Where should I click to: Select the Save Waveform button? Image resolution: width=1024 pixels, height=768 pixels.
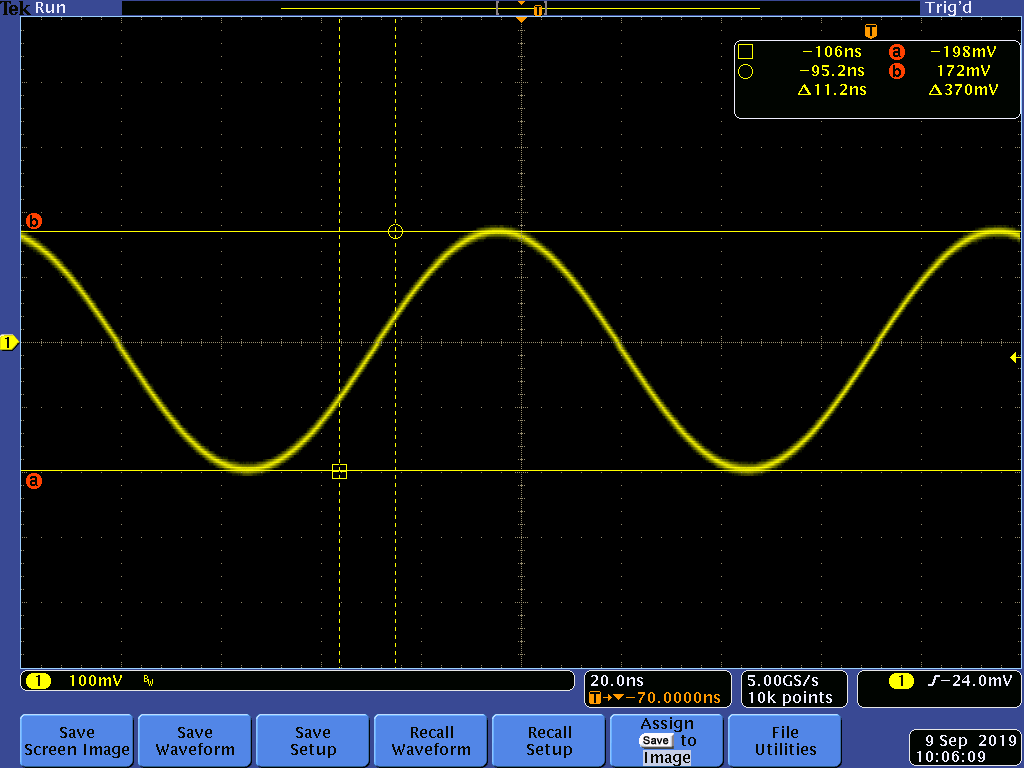195,741
